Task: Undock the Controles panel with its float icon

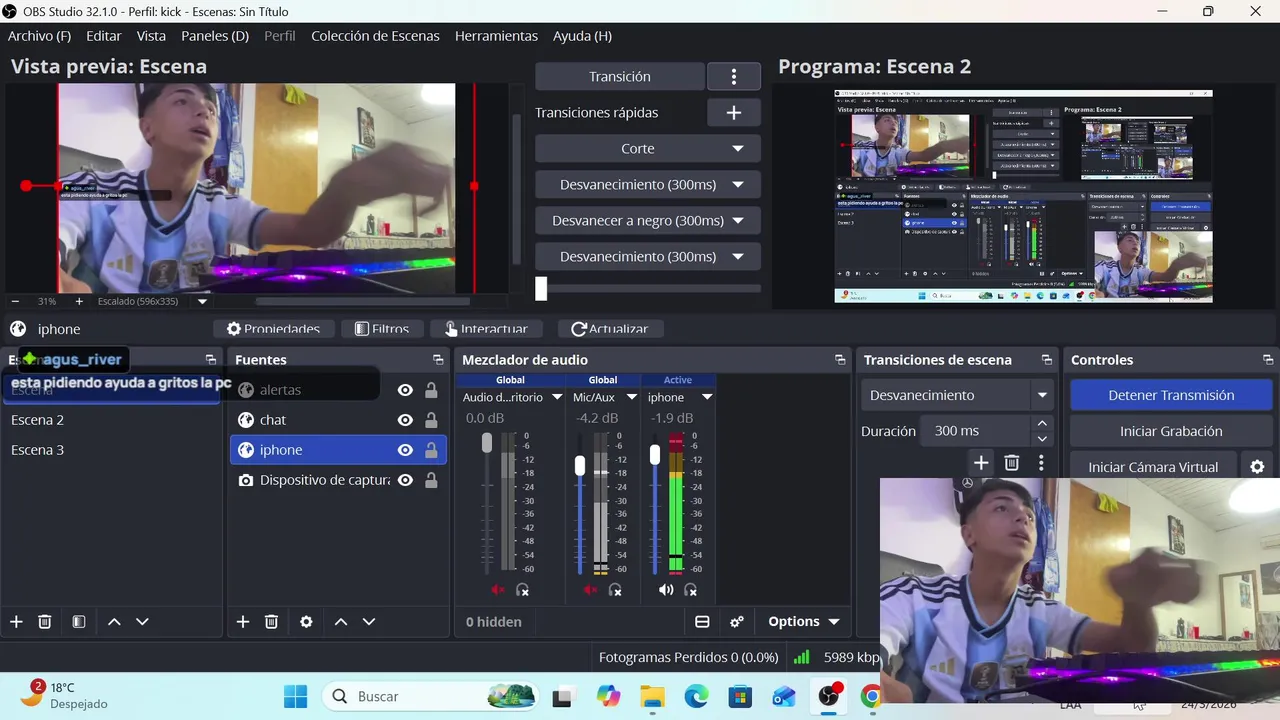Action: pyautogui.click(x=1268, y=360)
